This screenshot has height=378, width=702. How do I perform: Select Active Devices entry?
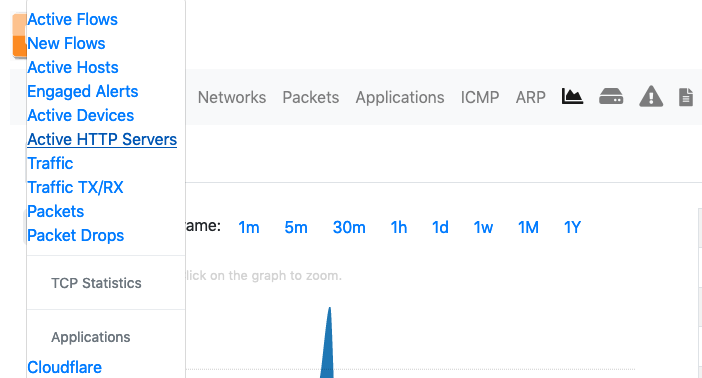[81, 115]
